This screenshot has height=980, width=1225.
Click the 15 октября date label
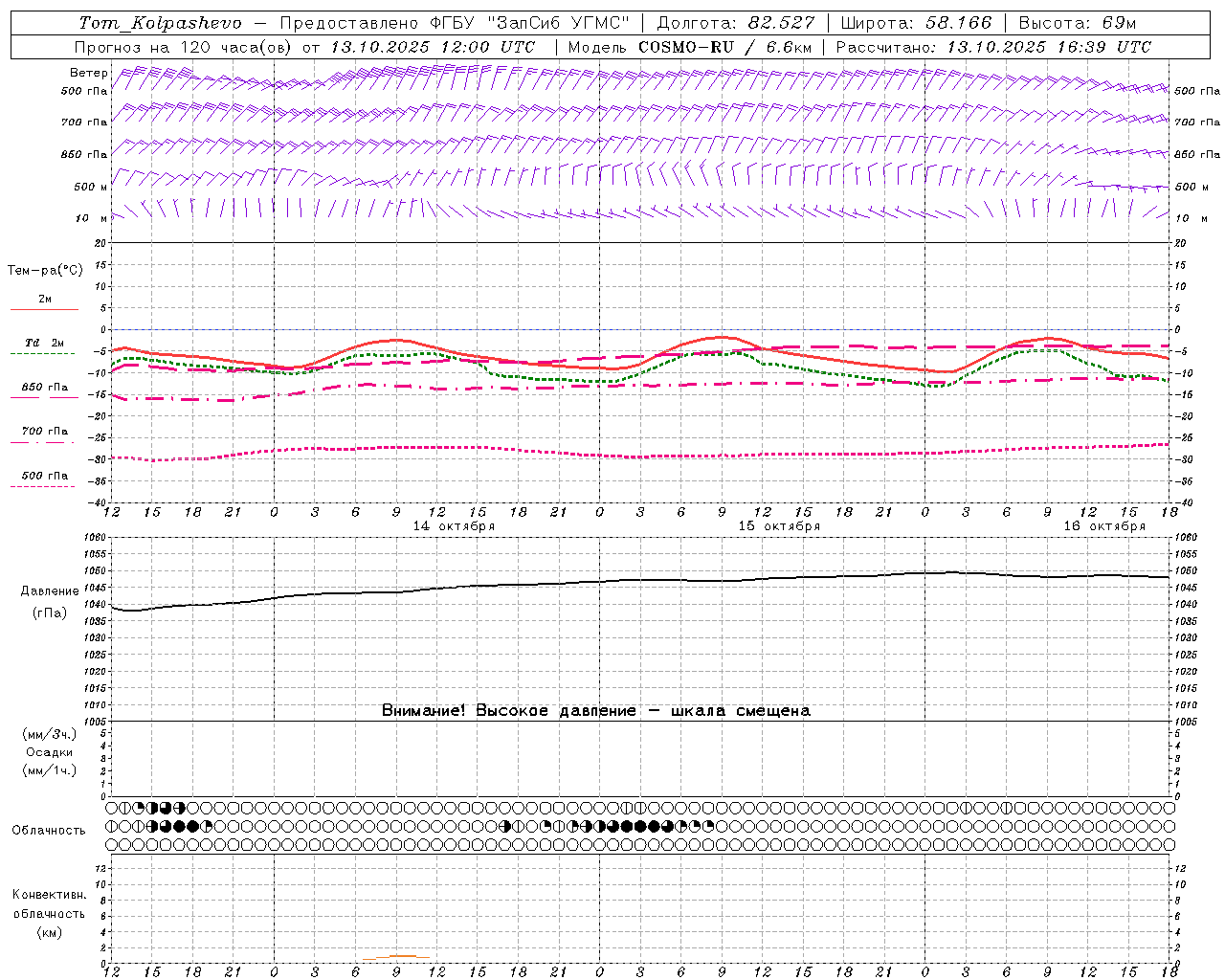779,526
